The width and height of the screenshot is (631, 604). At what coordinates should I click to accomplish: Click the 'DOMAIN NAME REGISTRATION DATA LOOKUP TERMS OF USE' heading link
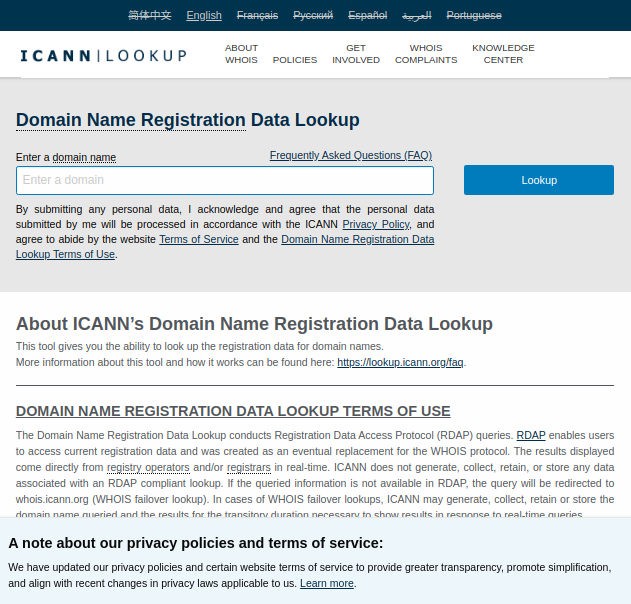click(x=233, y=411)
